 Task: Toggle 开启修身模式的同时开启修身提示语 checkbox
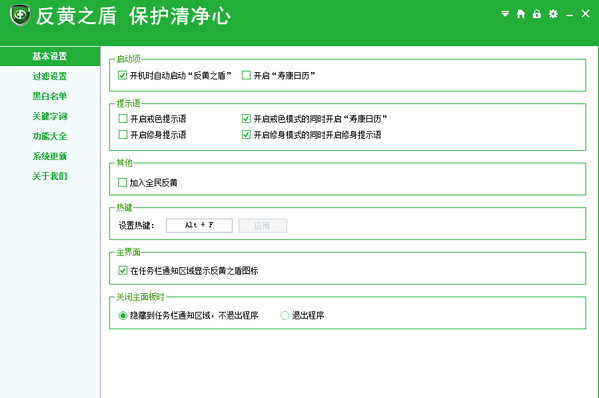coord(246,134)
